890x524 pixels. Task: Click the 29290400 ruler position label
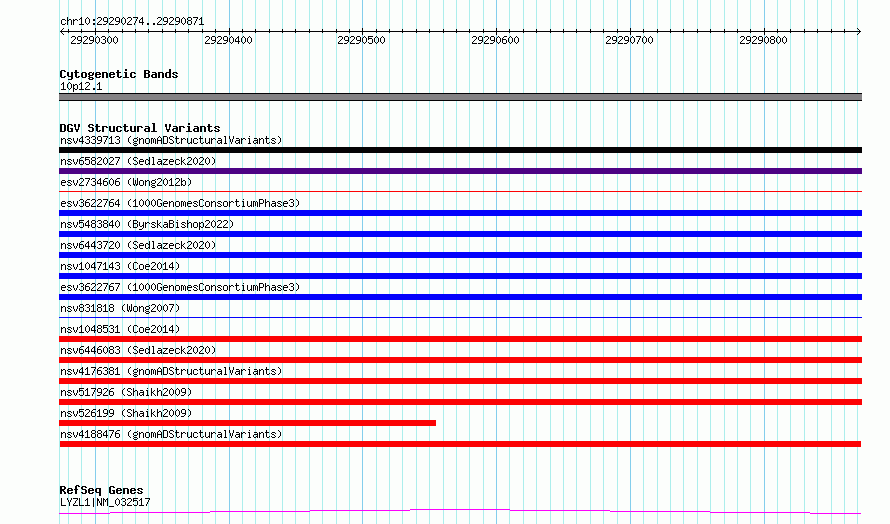228,40
